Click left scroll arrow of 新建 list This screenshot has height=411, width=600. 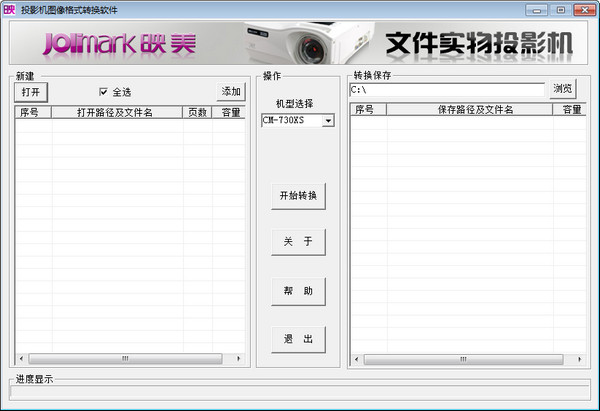(21, 359)
